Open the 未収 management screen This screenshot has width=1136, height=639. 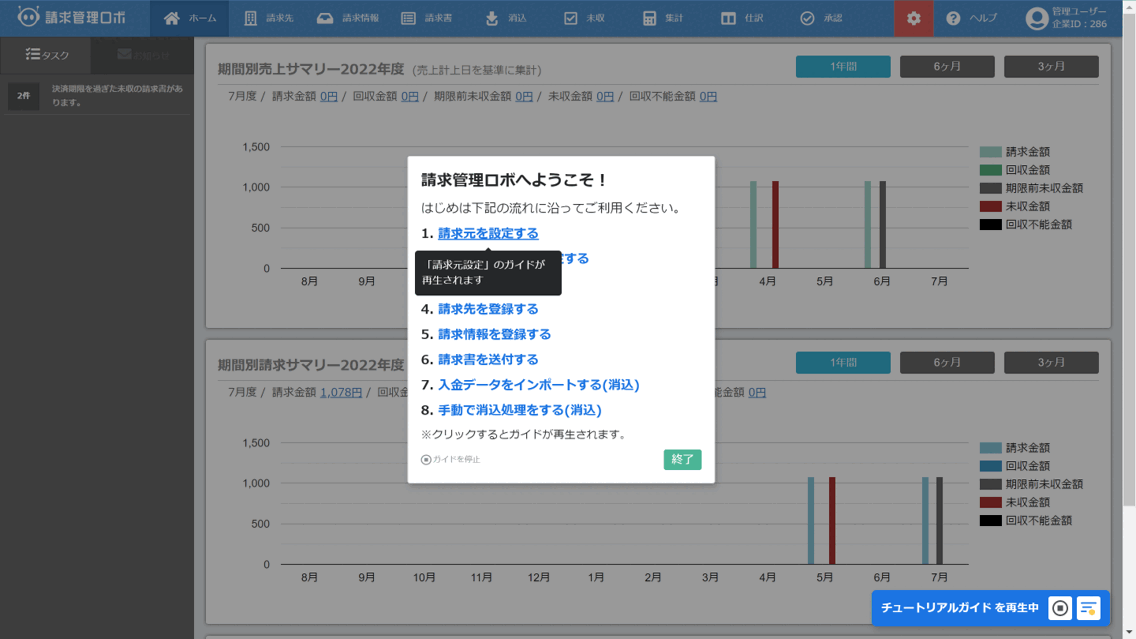pyautogui.click(x=586, y=18)
